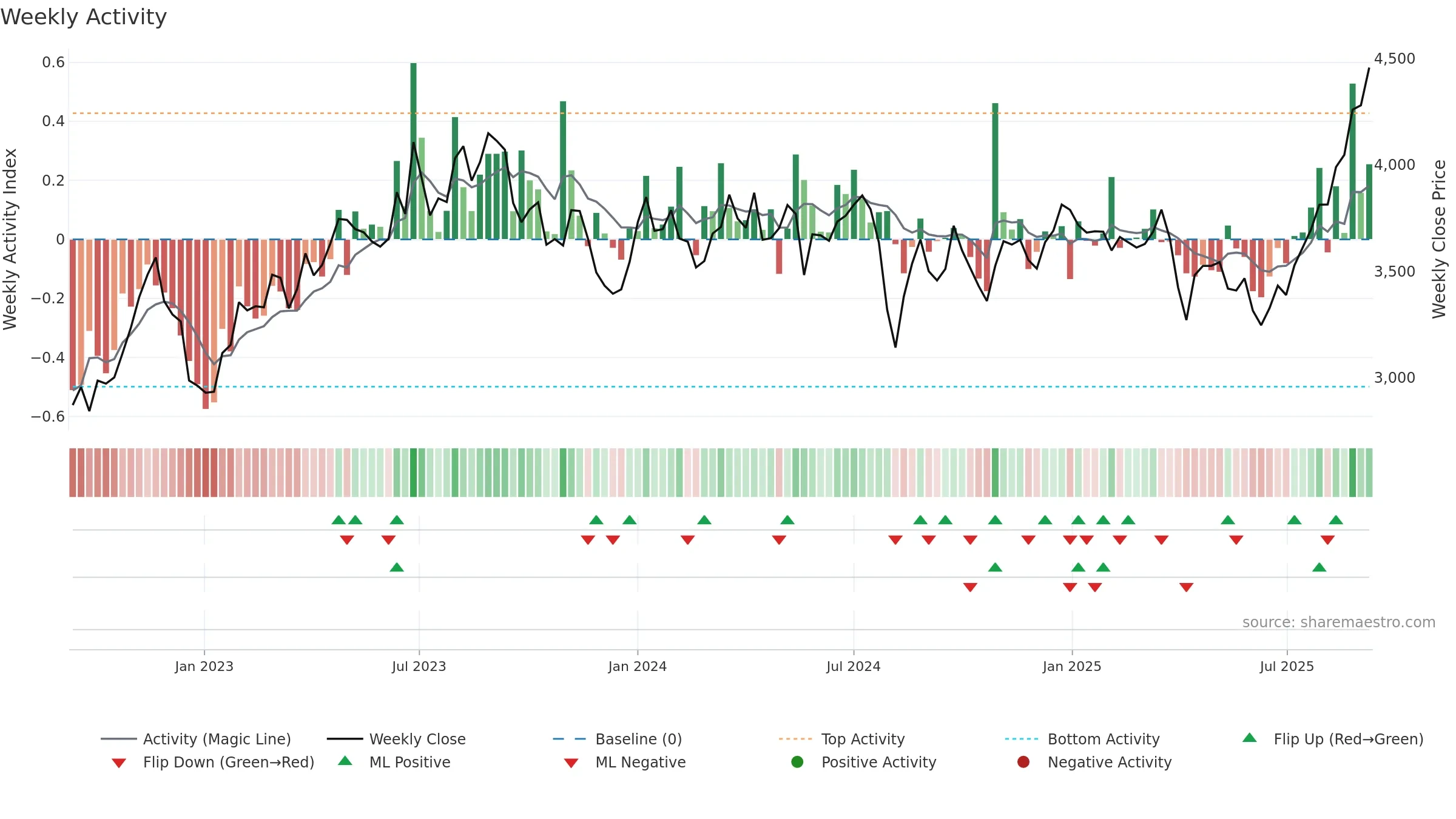Click the tallest green bar near Jul 2023
Viewport: 1456px width, 819px height.
click(413, 151)
